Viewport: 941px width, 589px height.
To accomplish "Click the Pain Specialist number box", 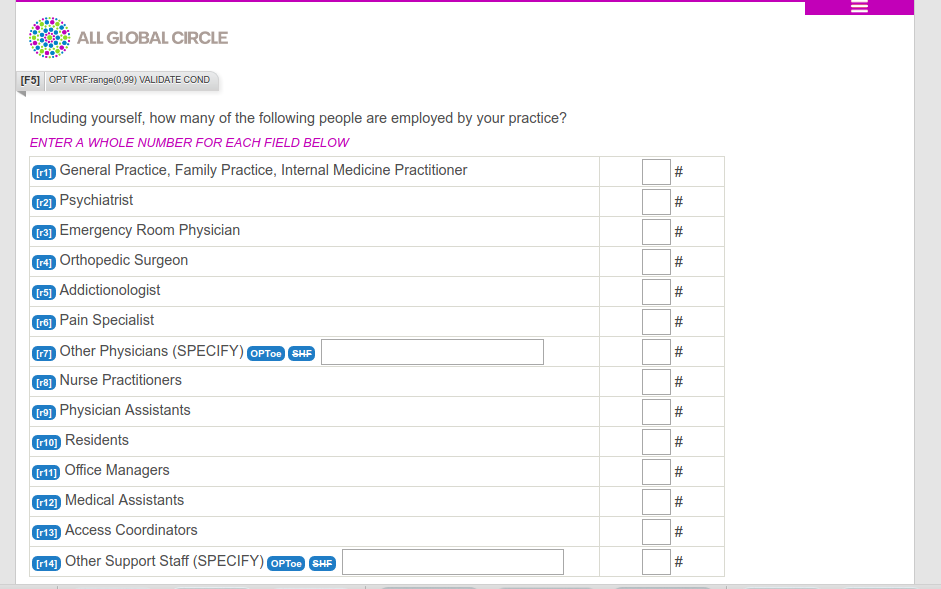I will [x=656, y=322].
